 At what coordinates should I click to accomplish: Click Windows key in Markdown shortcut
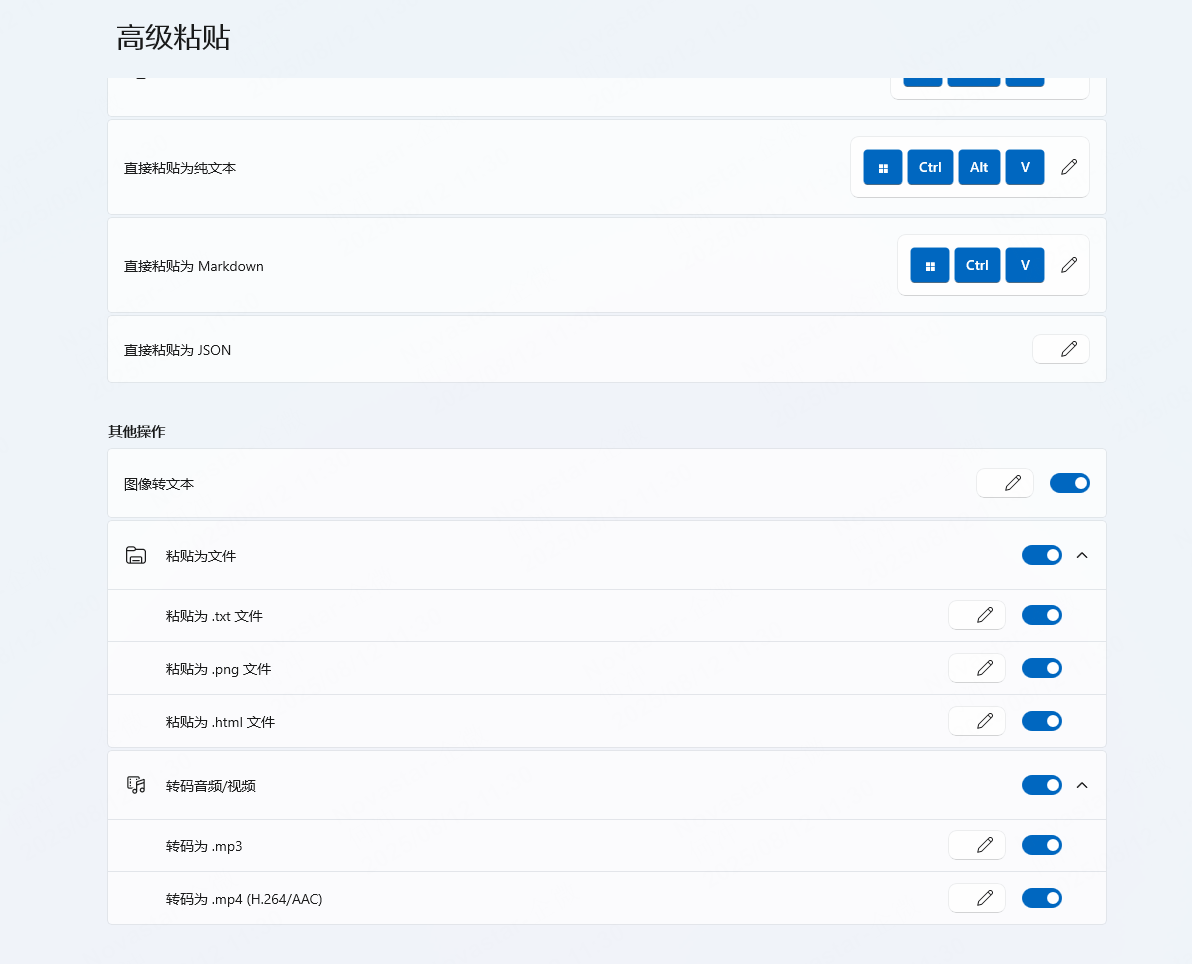(x=930, y=265)
